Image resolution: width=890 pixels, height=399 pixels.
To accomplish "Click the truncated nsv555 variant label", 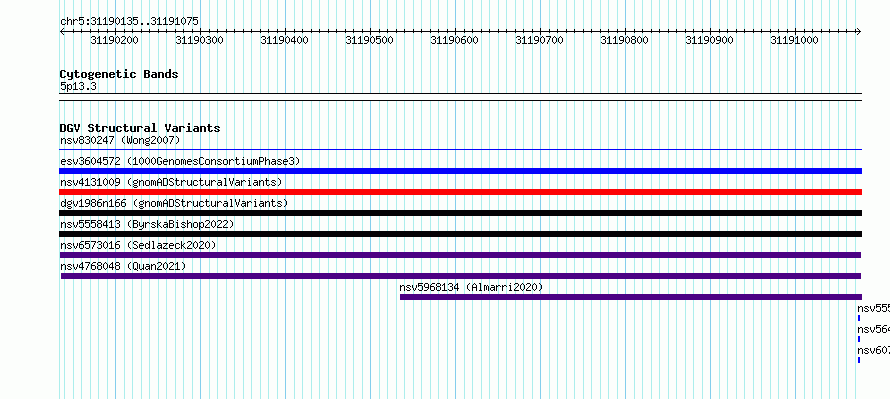I will coord(874,308).
